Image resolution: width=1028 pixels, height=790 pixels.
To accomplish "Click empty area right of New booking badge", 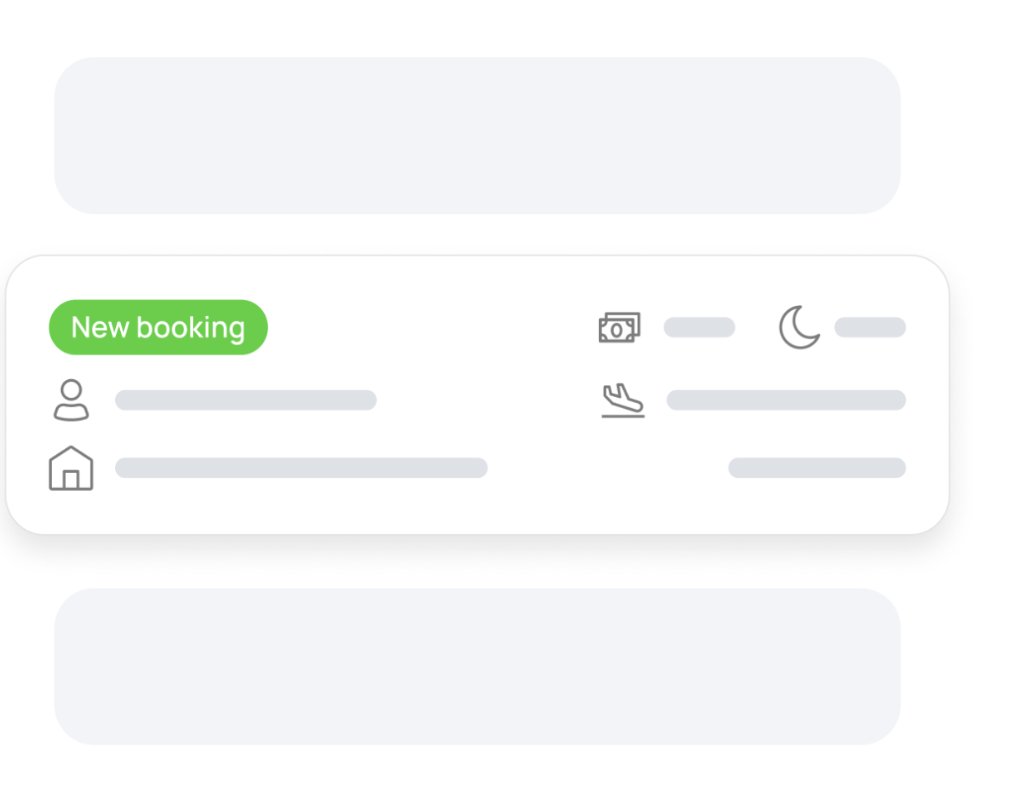I will coord(426,327).
